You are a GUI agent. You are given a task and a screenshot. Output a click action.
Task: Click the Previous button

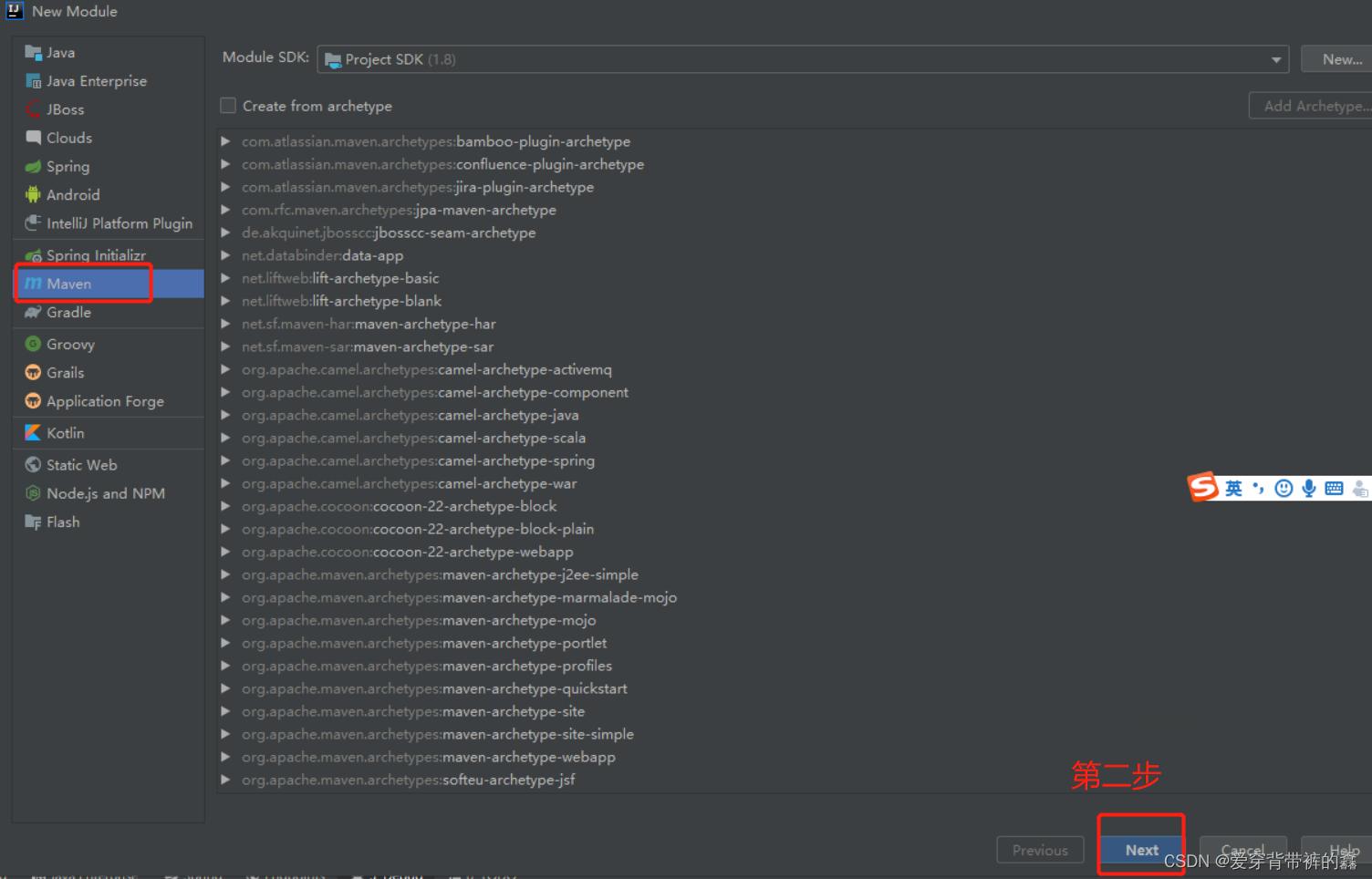pos(1040,850)
